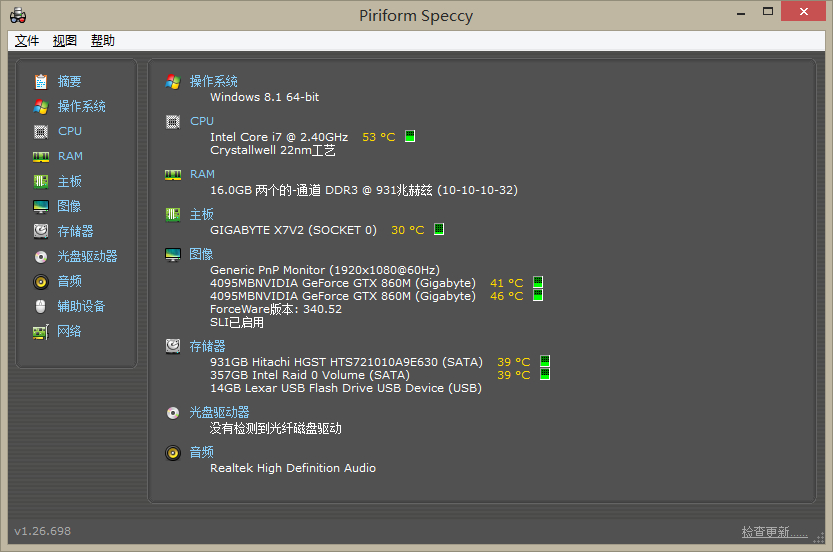Image resolution: width=833 pixels, height=552 pixels.
Task: Click the Windows flag icon in summary pane
Action: pyautogui.click(x=173, y=82)
